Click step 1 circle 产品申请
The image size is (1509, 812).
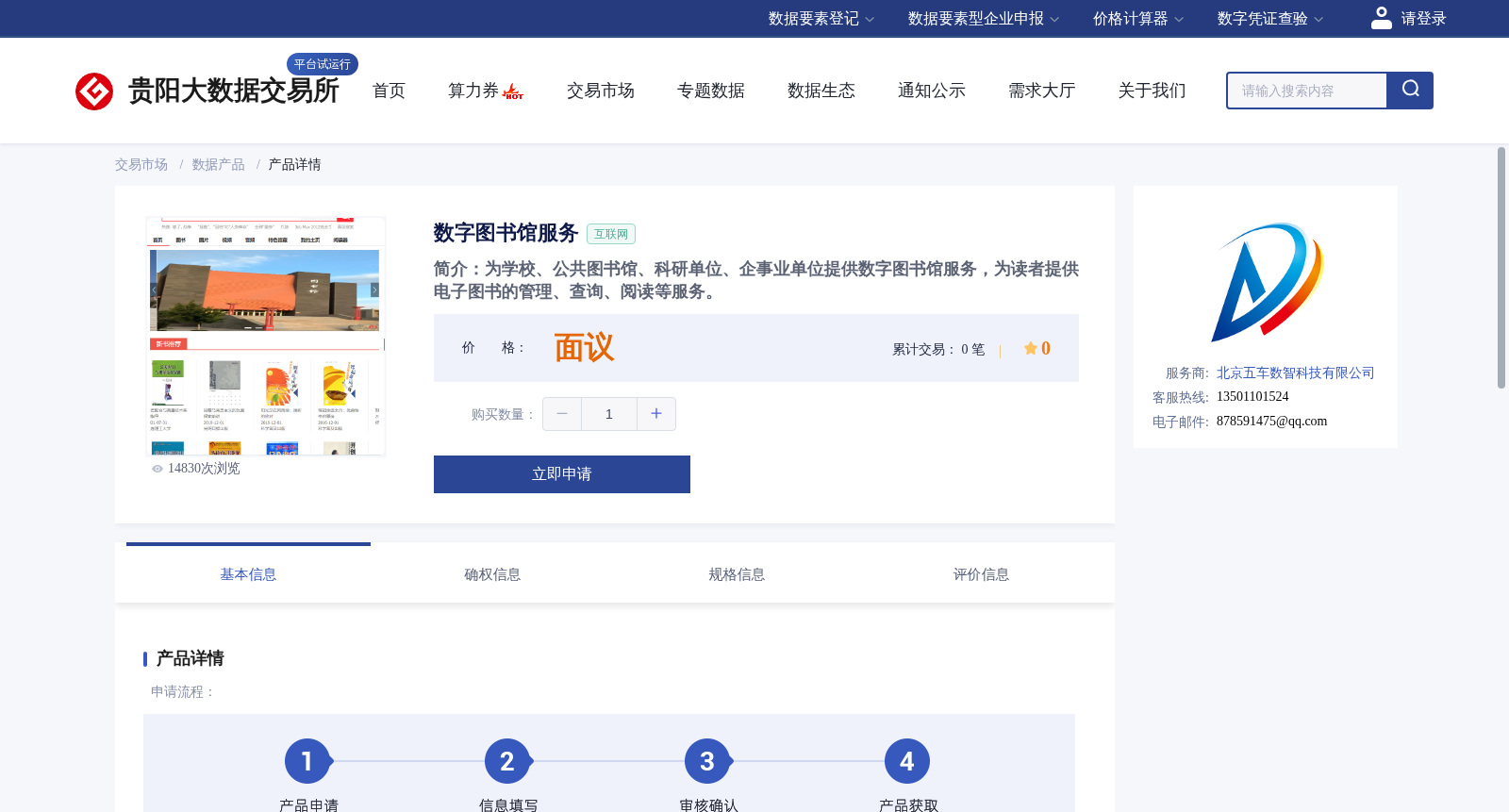click(x=307, y=761)
